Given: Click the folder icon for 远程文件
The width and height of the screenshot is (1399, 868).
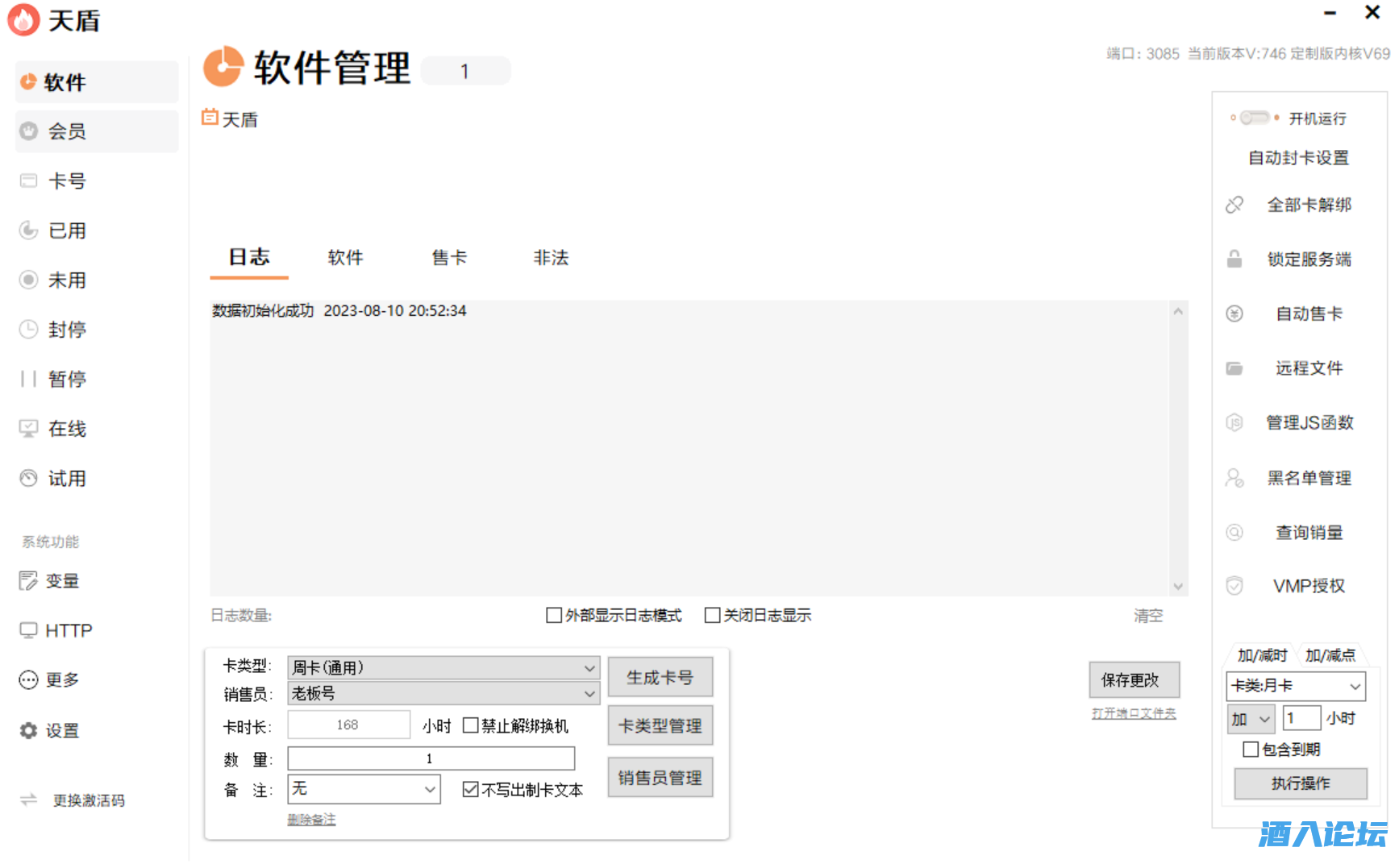Looking at the screenshot, I should (1234, 368).
